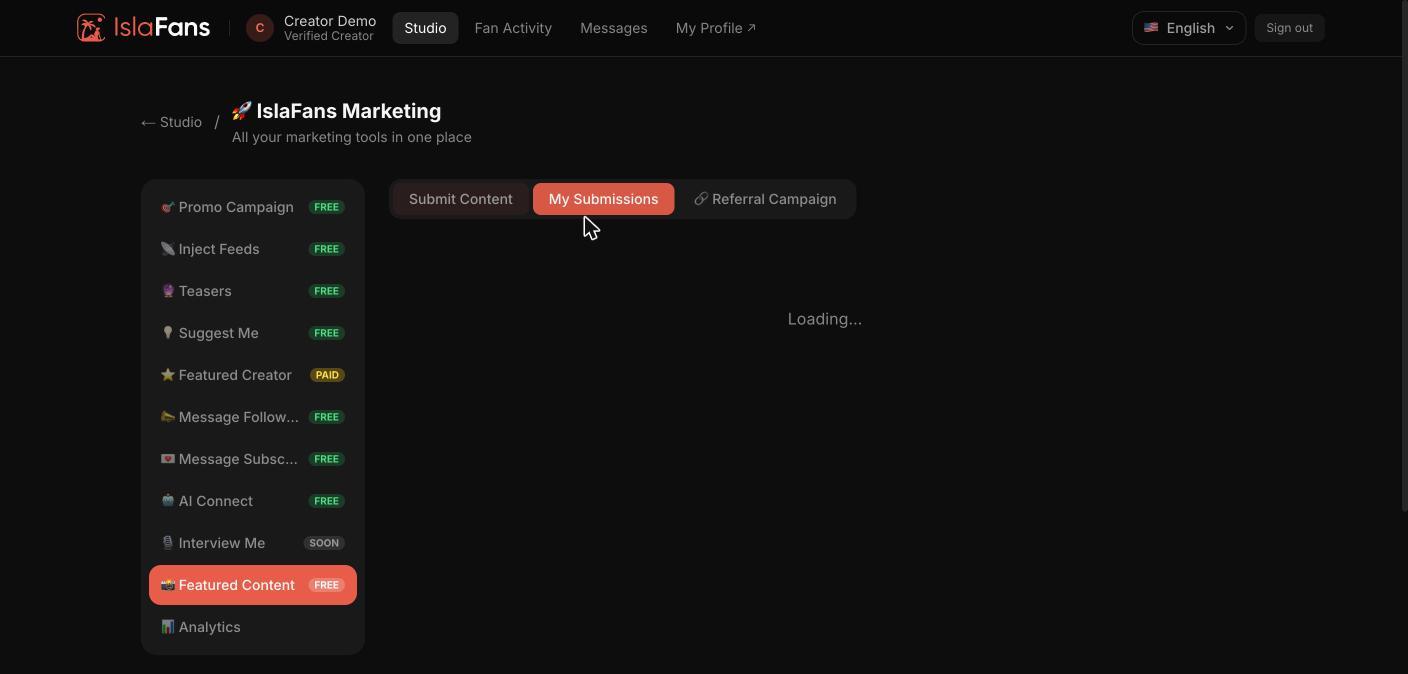This screenshot has width=1408, height=674.
Task: Click the Creator Demo name text
Action: (330, 21)
